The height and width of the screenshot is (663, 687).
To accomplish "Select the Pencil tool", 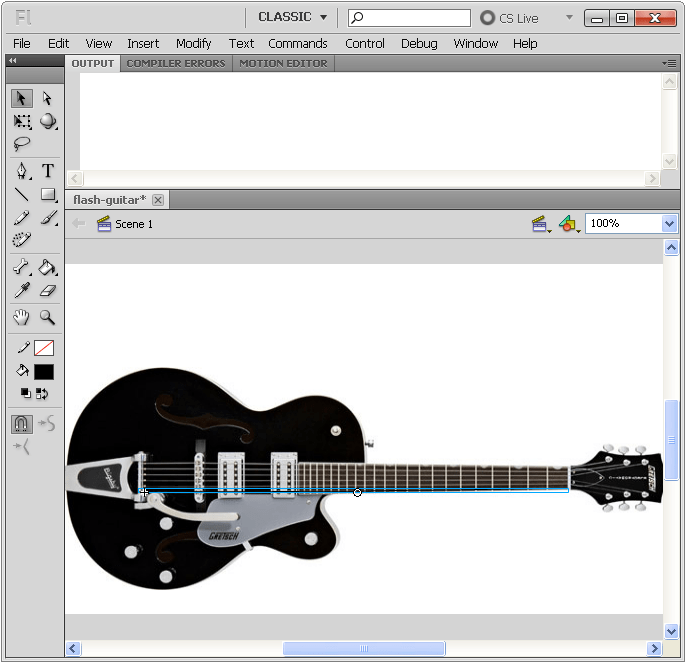I will [22, 217].
